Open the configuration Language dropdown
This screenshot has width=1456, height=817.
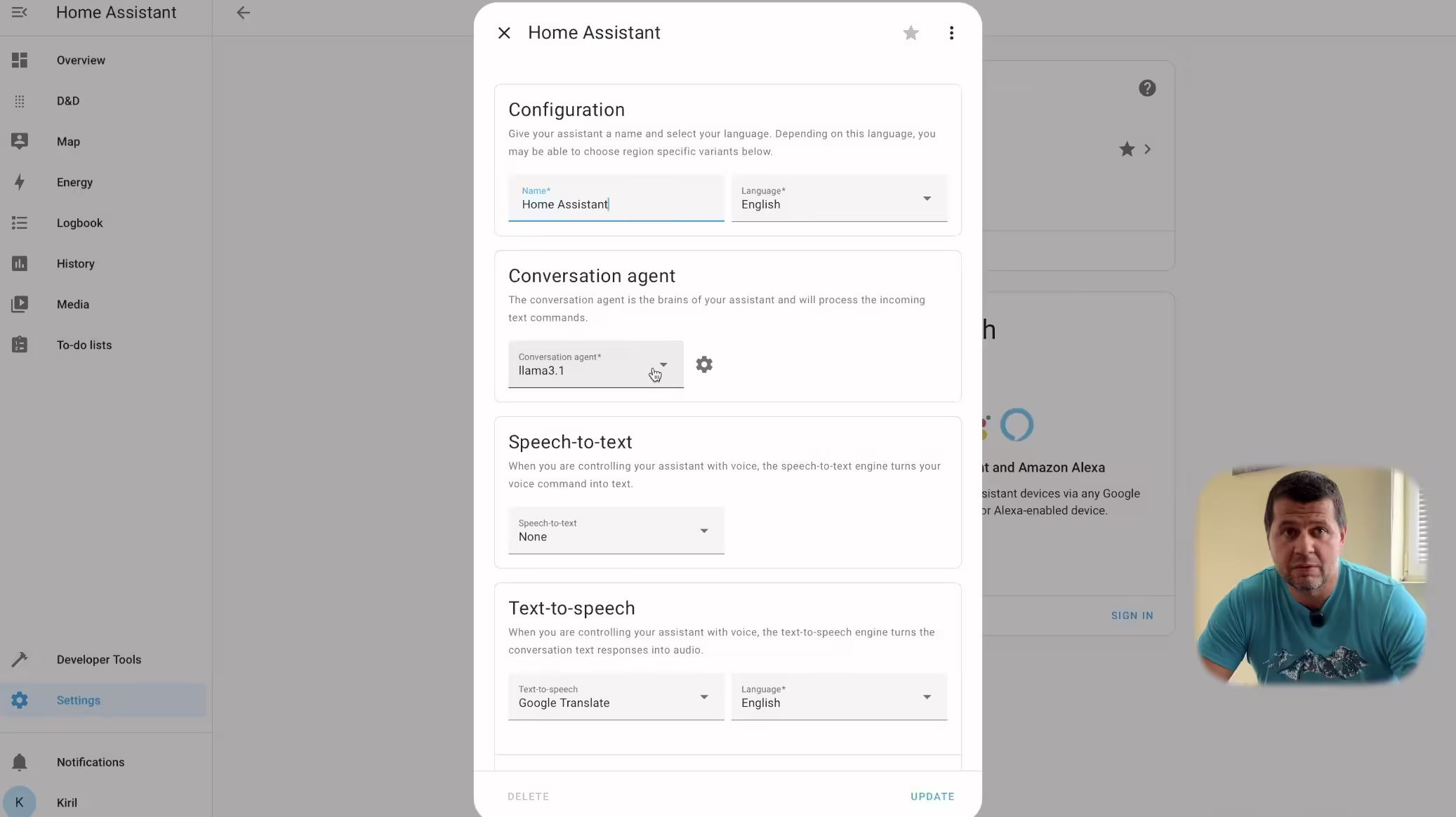[839, 198]
